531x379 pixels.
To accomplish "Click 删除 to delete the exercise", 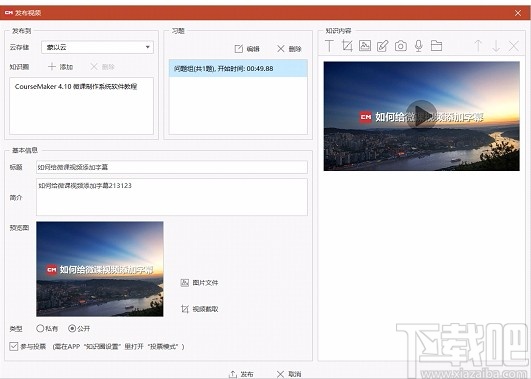I will click(289, 49).
